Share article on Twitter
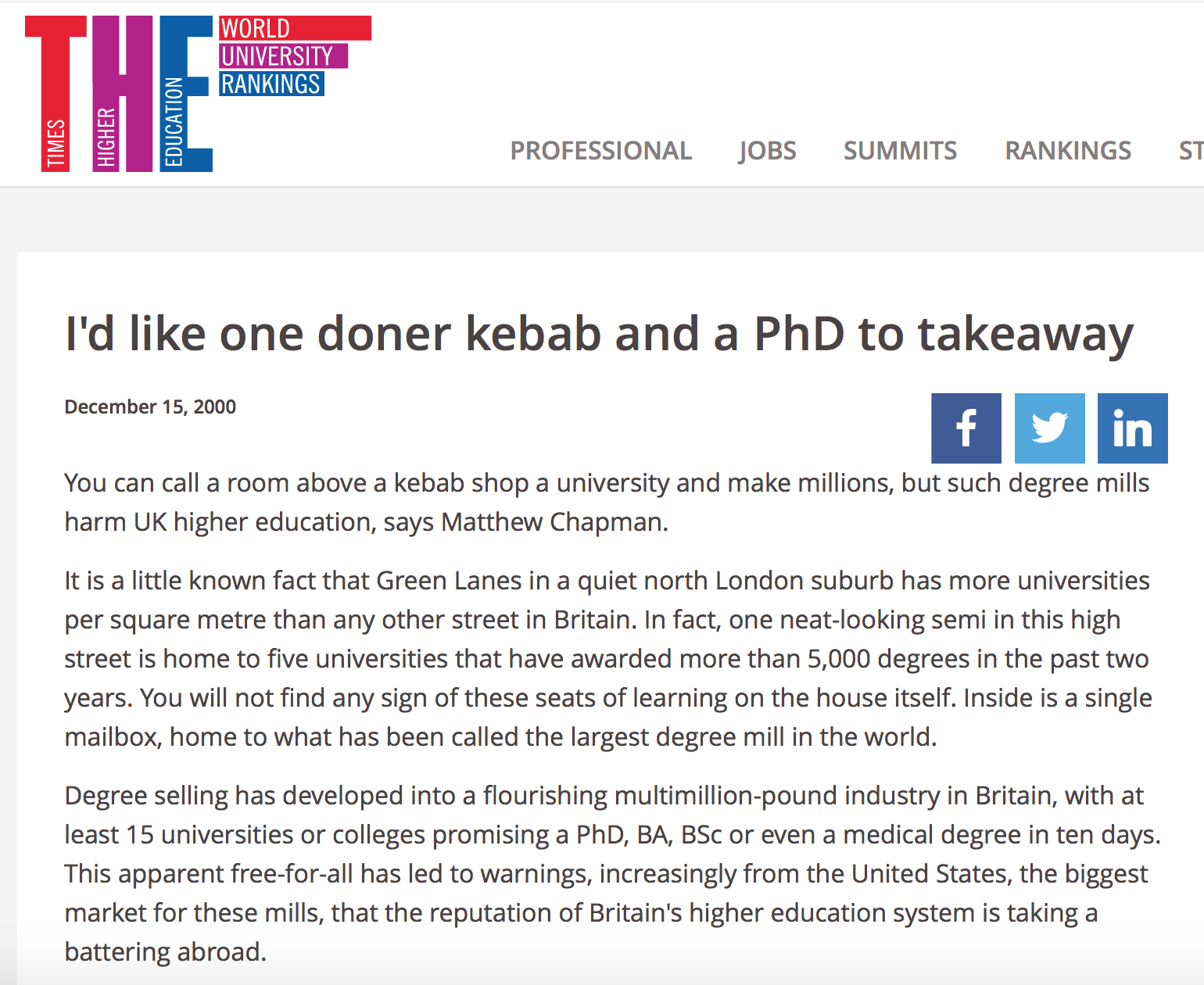1204x985 pixels. (x=1049, y=428)
